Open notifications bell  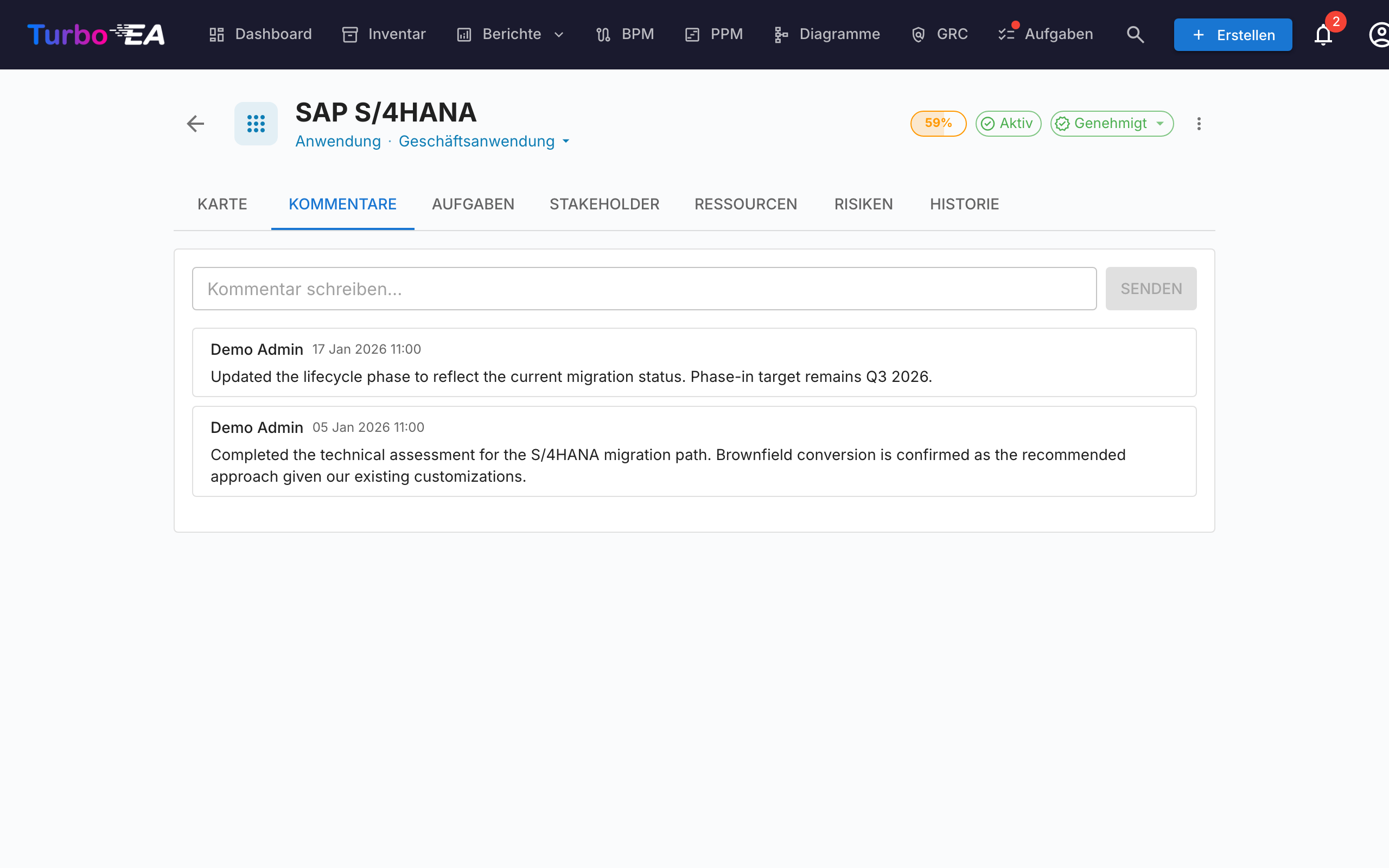(1323, 34)
